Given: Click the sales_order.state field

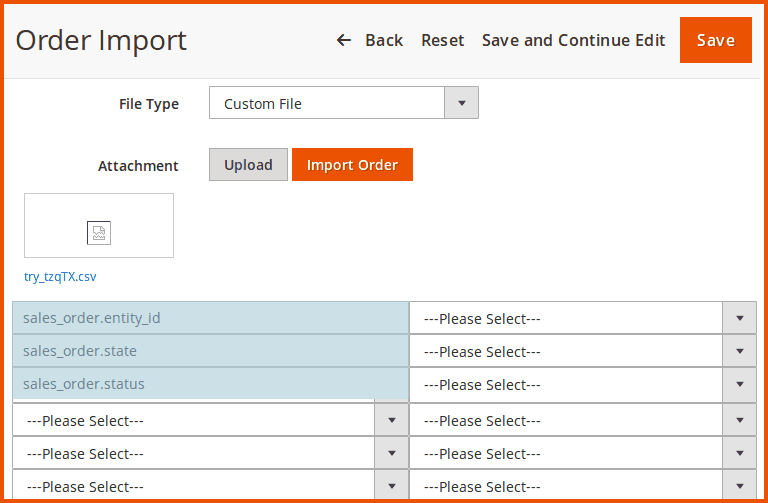Looking at the screenshot, I should coord(211,351).
